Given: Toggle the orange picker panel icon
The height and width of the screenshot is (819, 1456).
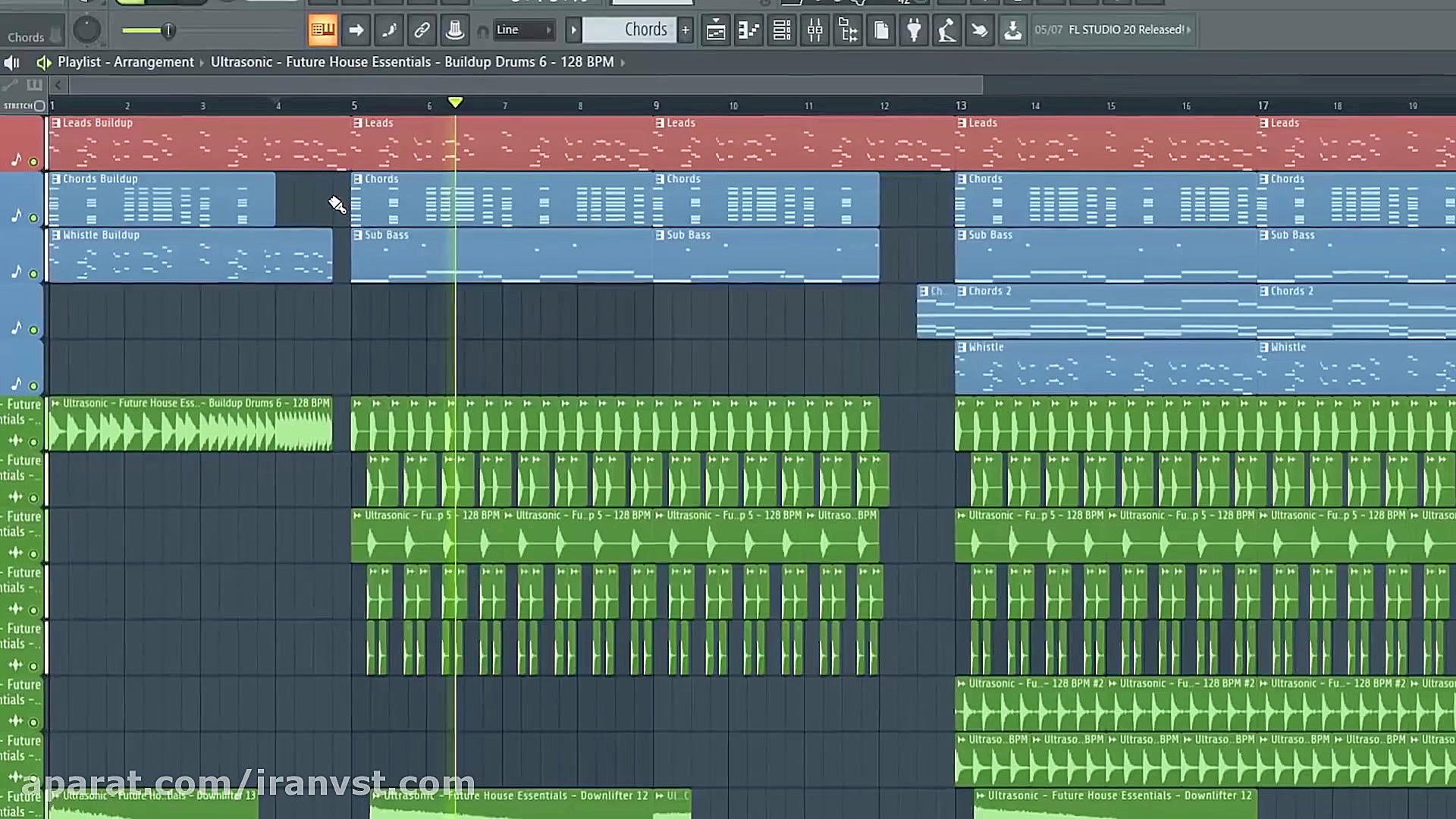Looking at the screenshot, I should point(322,30).
